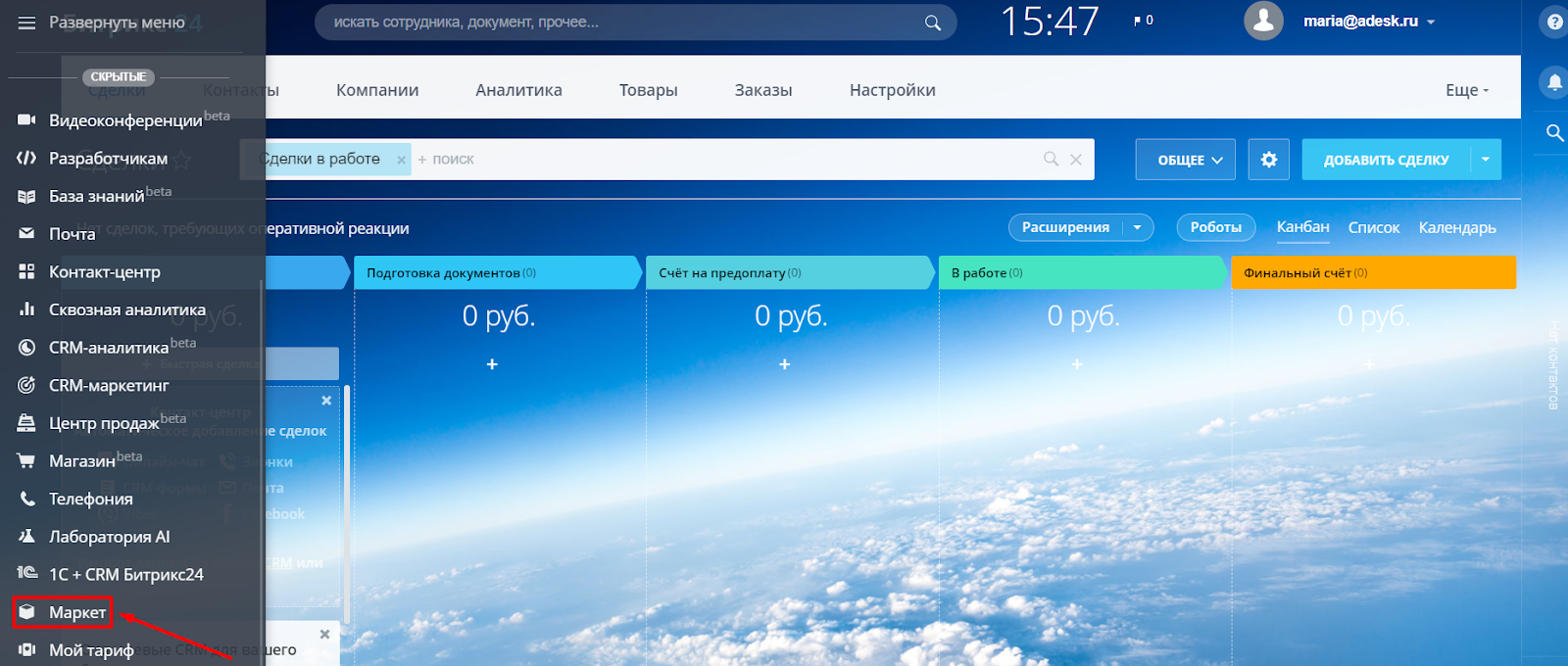Viewport: 1568px width, 666px height.
Task: Toggle the СКРЫТЫЕ hidden items section
Action: (119, 76)
